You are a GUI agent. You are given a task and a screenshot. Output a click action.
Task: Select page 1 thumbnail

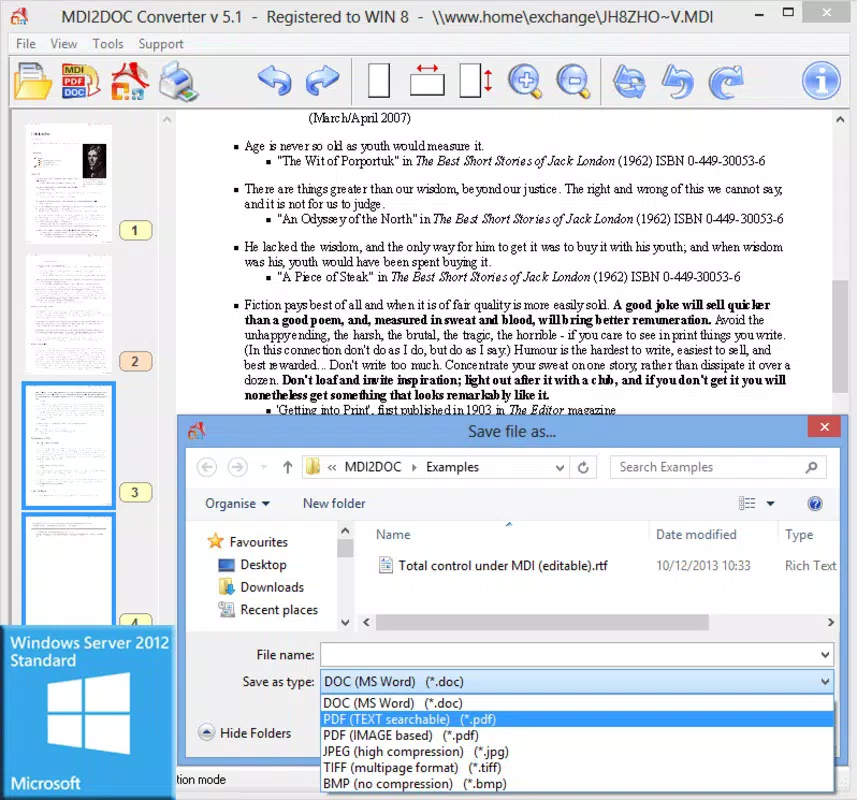[69, 184]
